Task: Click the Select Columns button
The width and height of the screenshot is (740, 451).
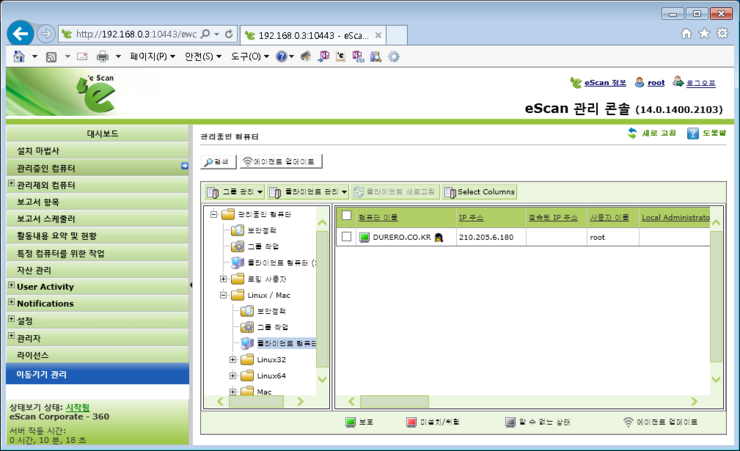Action: [479, 192]
